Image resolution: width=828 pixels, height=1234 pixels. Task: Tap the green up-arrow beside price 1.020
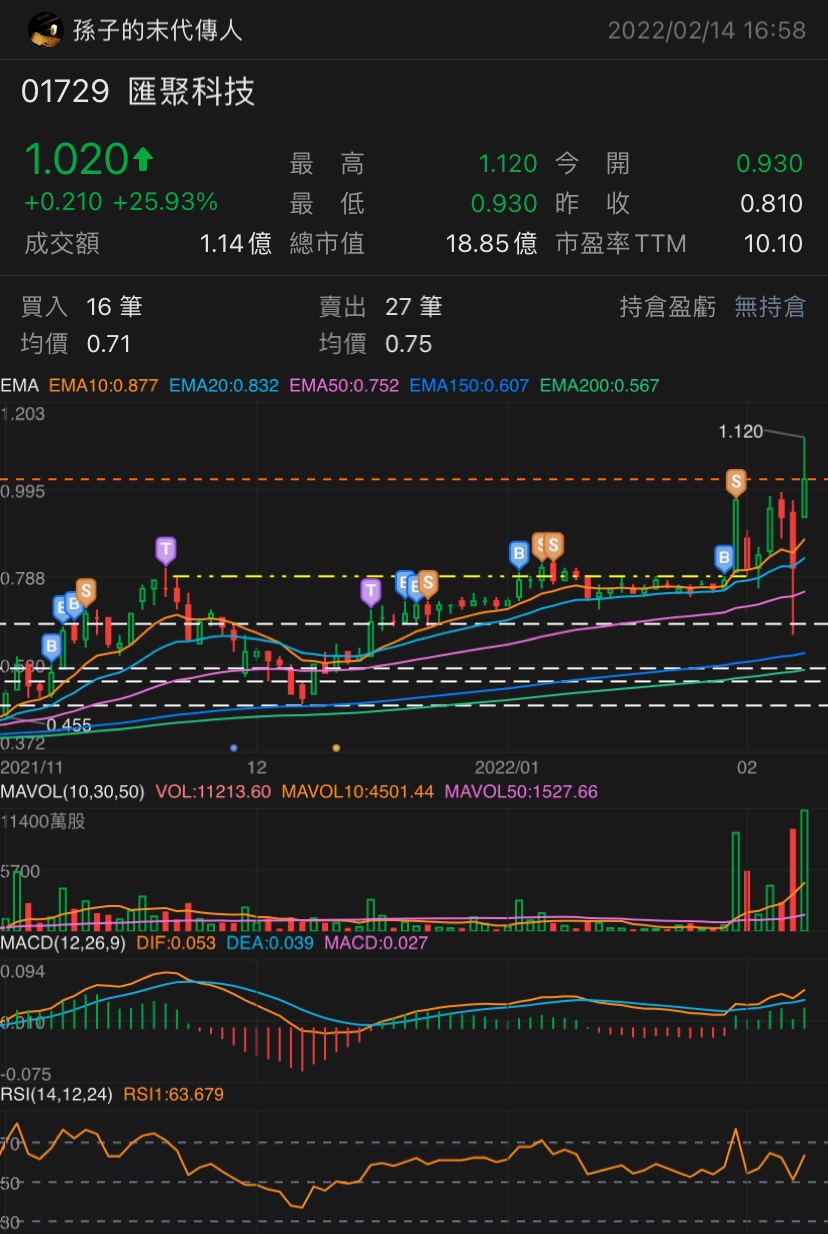142,158
